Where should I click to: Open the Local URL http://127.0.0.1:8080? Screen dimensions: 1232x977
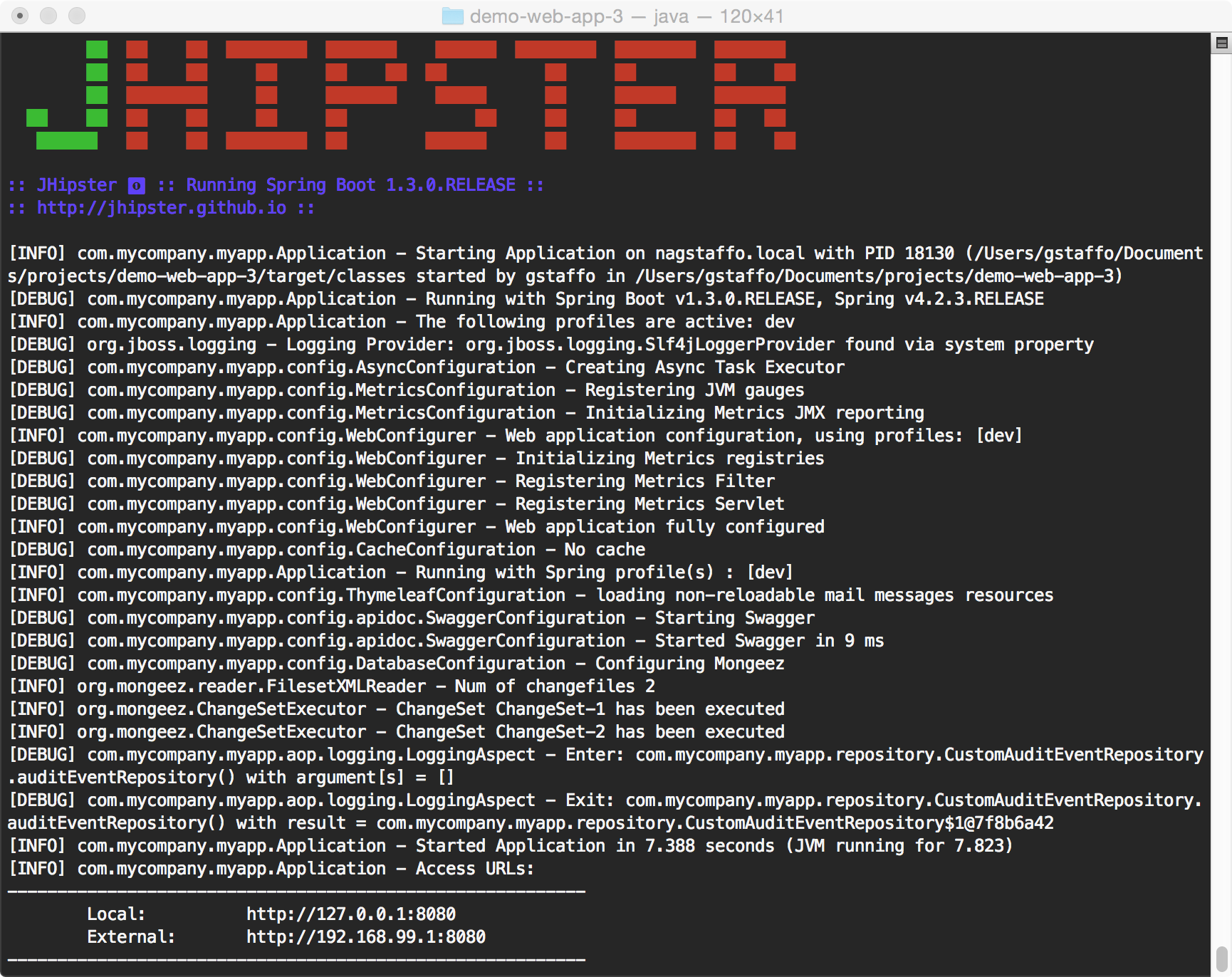tap(351, 914)
